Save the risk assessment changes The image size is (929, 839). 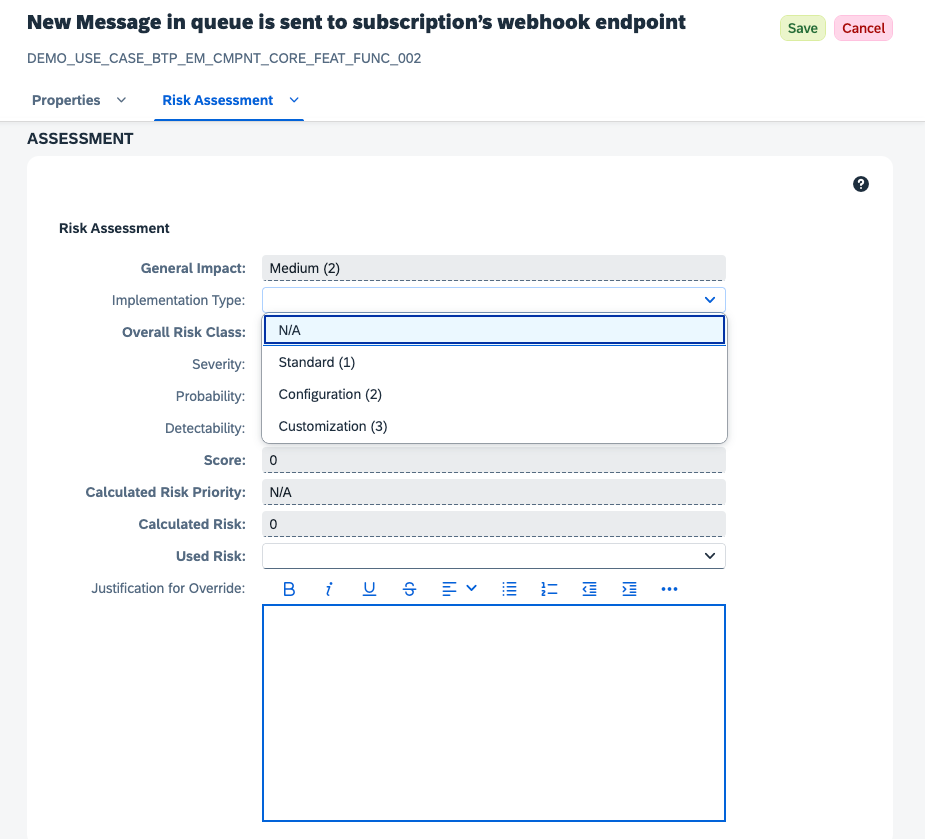point(802,28)
